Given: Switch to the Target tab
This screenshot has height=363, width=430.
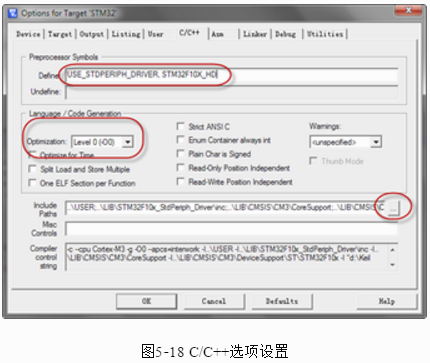Looking at the screenshot, I should coord(60,34).
